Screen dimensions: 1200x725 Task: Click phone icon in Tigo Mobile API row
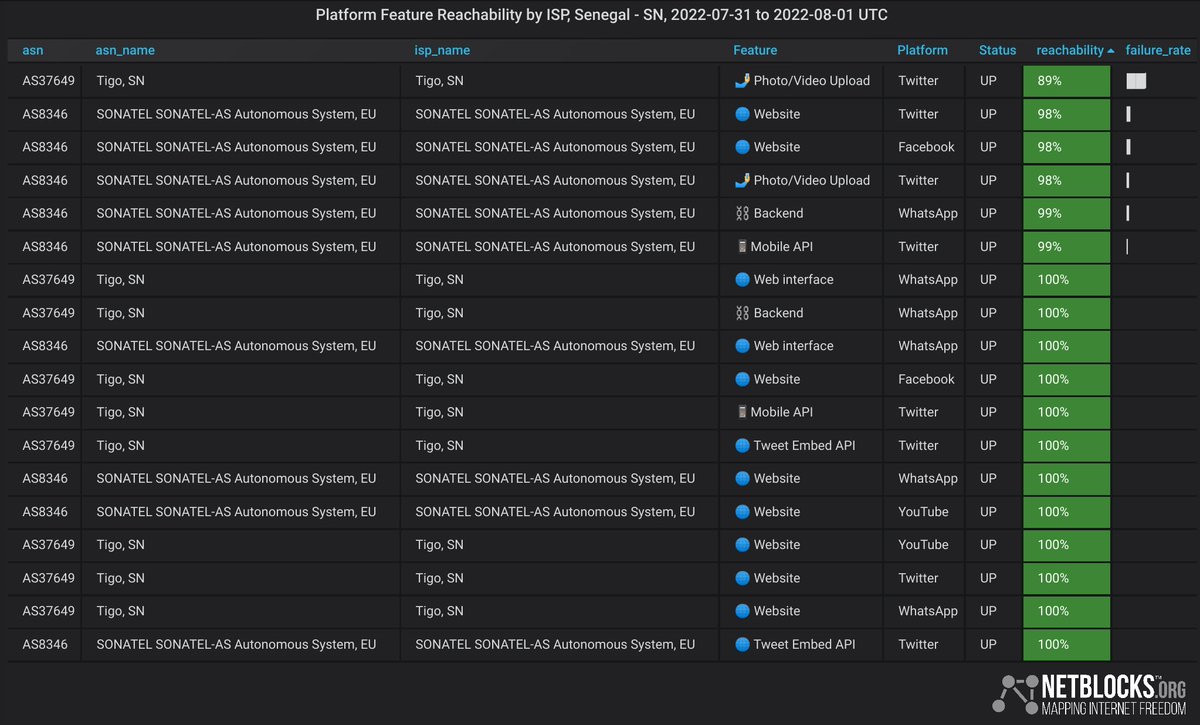742,412
